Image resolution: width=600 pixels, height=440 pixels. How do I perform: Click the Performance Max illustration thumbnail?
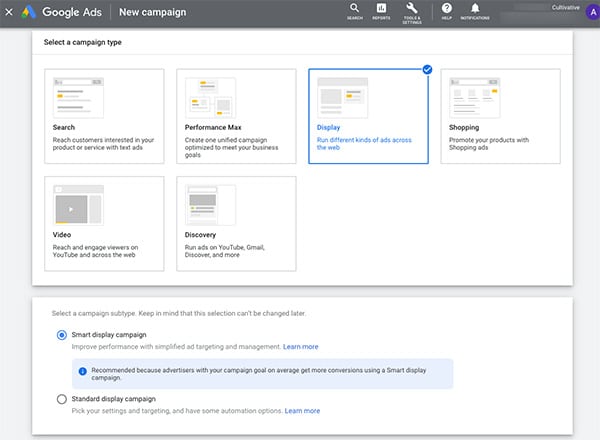click(x=210, y=98)
